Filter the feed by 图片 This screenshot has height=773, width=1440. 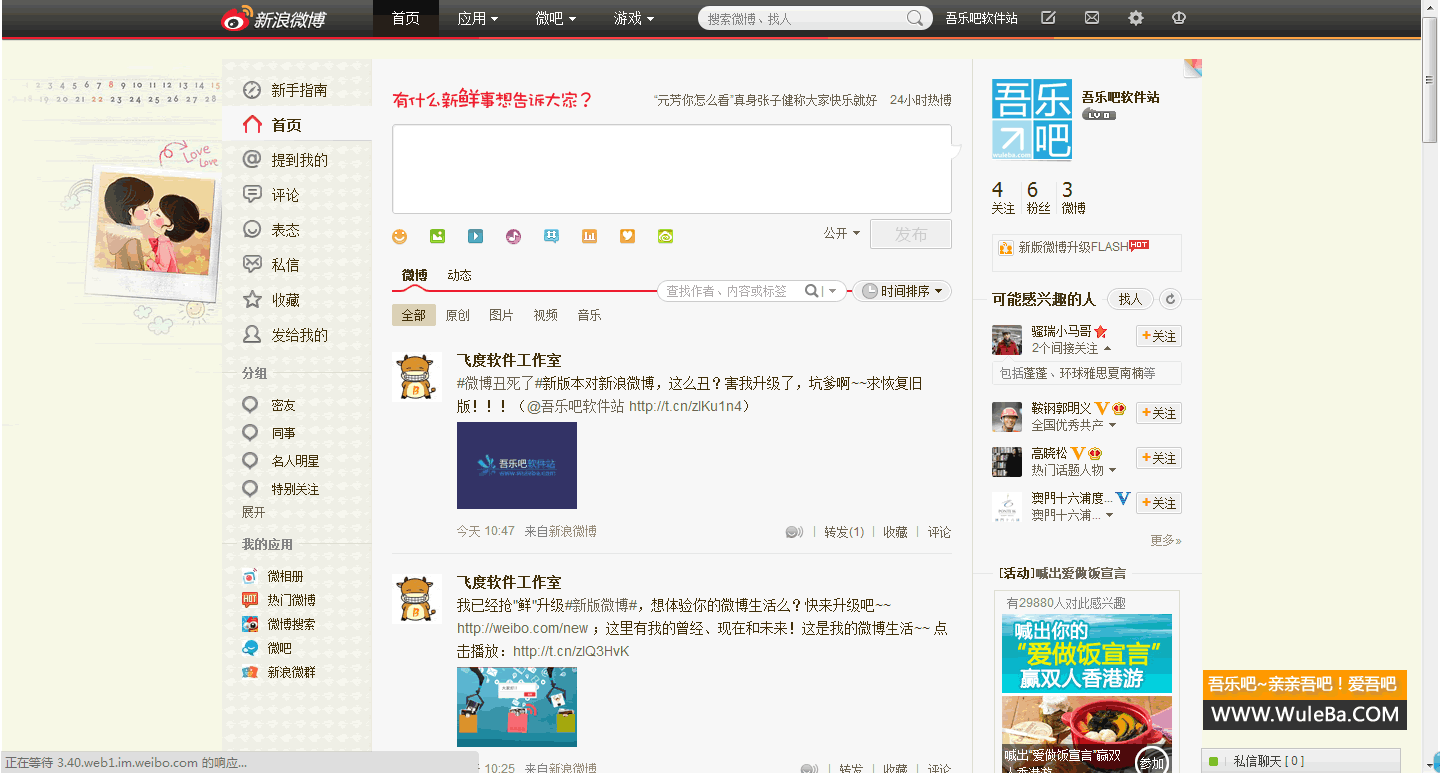501,315
